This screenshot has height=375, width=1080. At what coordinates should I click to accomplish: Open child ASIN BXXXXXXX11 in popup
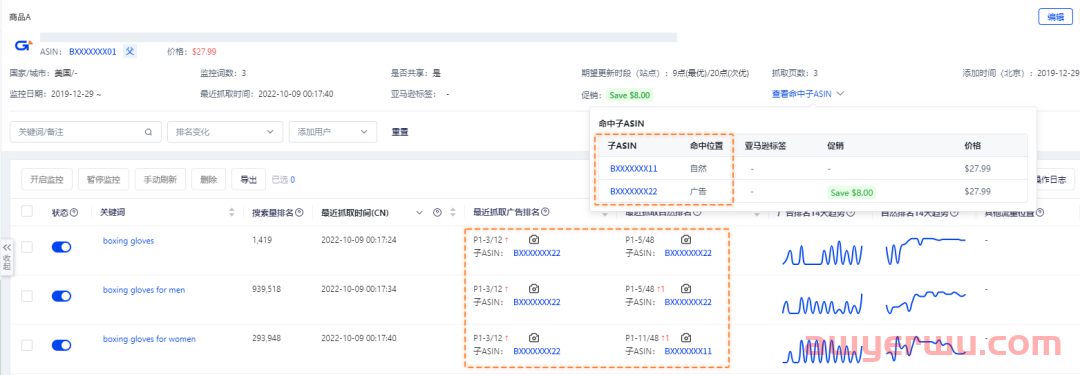[634, 168]
